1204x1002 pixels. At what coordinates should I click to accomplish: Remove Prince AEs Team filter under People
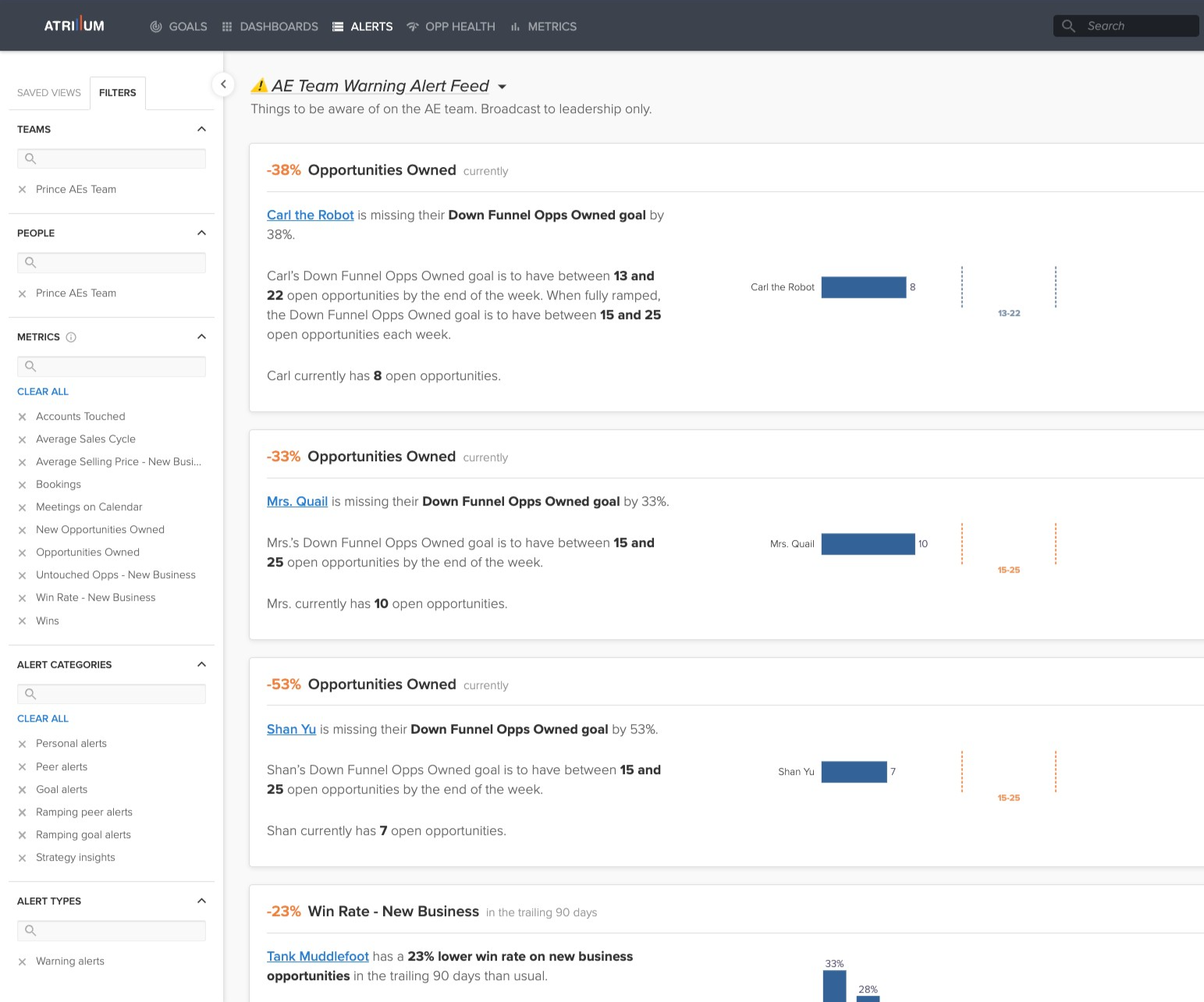[x=22, y=293]
